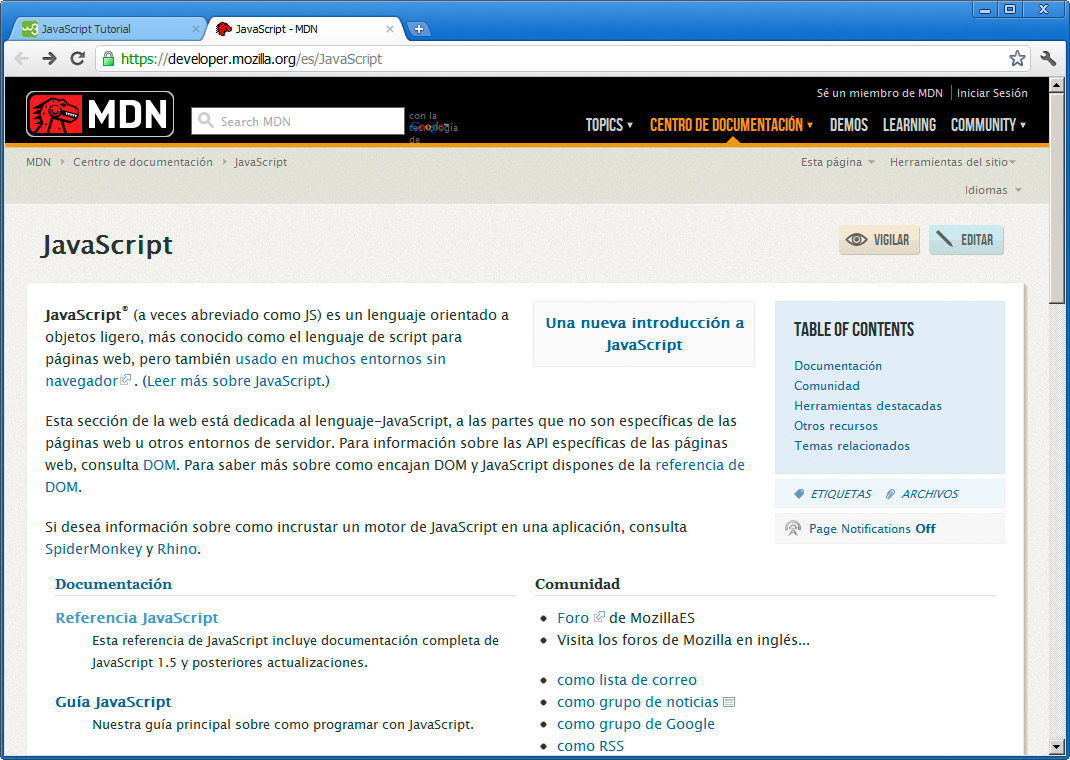
Task: Open the Esta página dropdown
Action: pyautogui.click(x=837, y=162)
